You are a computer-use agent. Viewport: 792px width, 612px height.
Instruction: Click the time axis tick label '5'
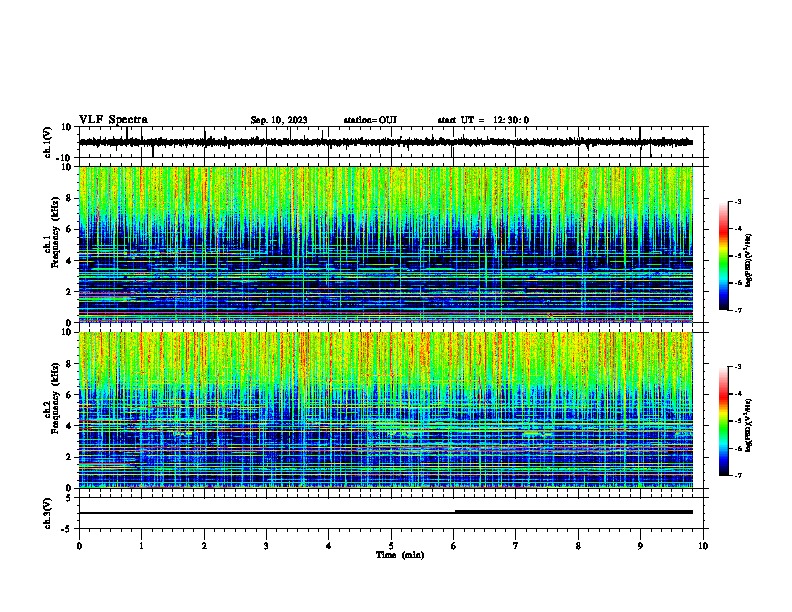click(x=391, y=546)
